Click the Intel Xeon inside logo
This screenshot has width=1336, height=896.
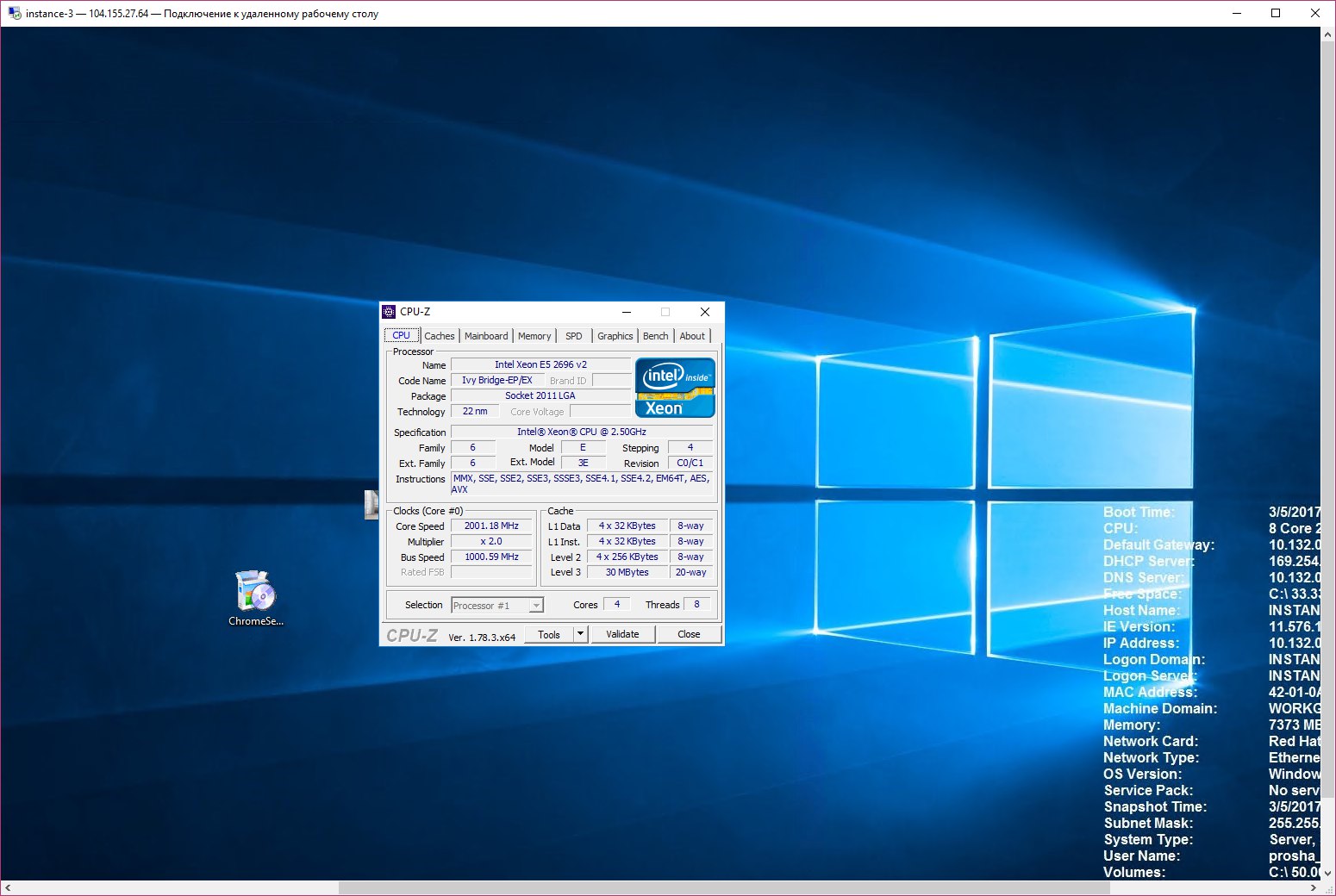(x=675, y=388)
